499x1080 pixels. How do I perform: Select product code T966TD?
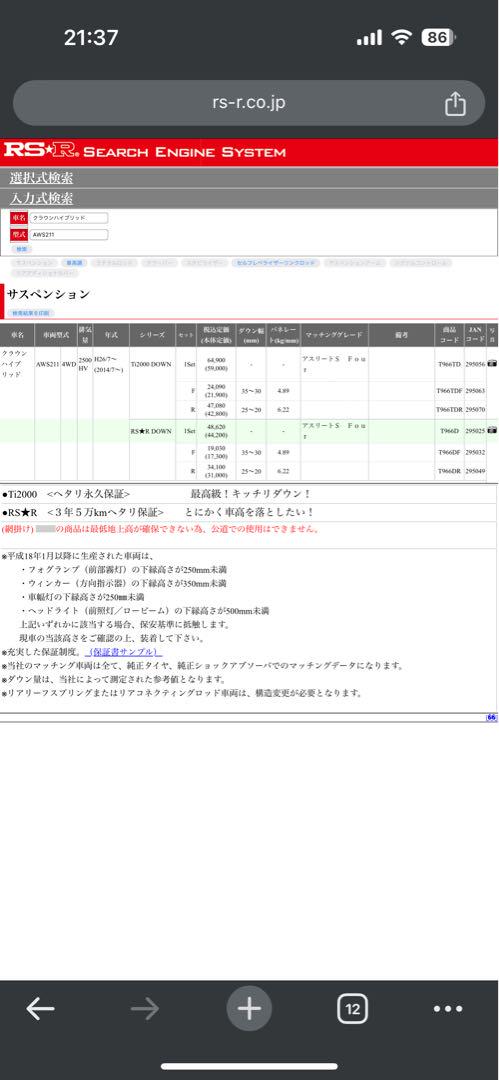(x=450, y=362)
